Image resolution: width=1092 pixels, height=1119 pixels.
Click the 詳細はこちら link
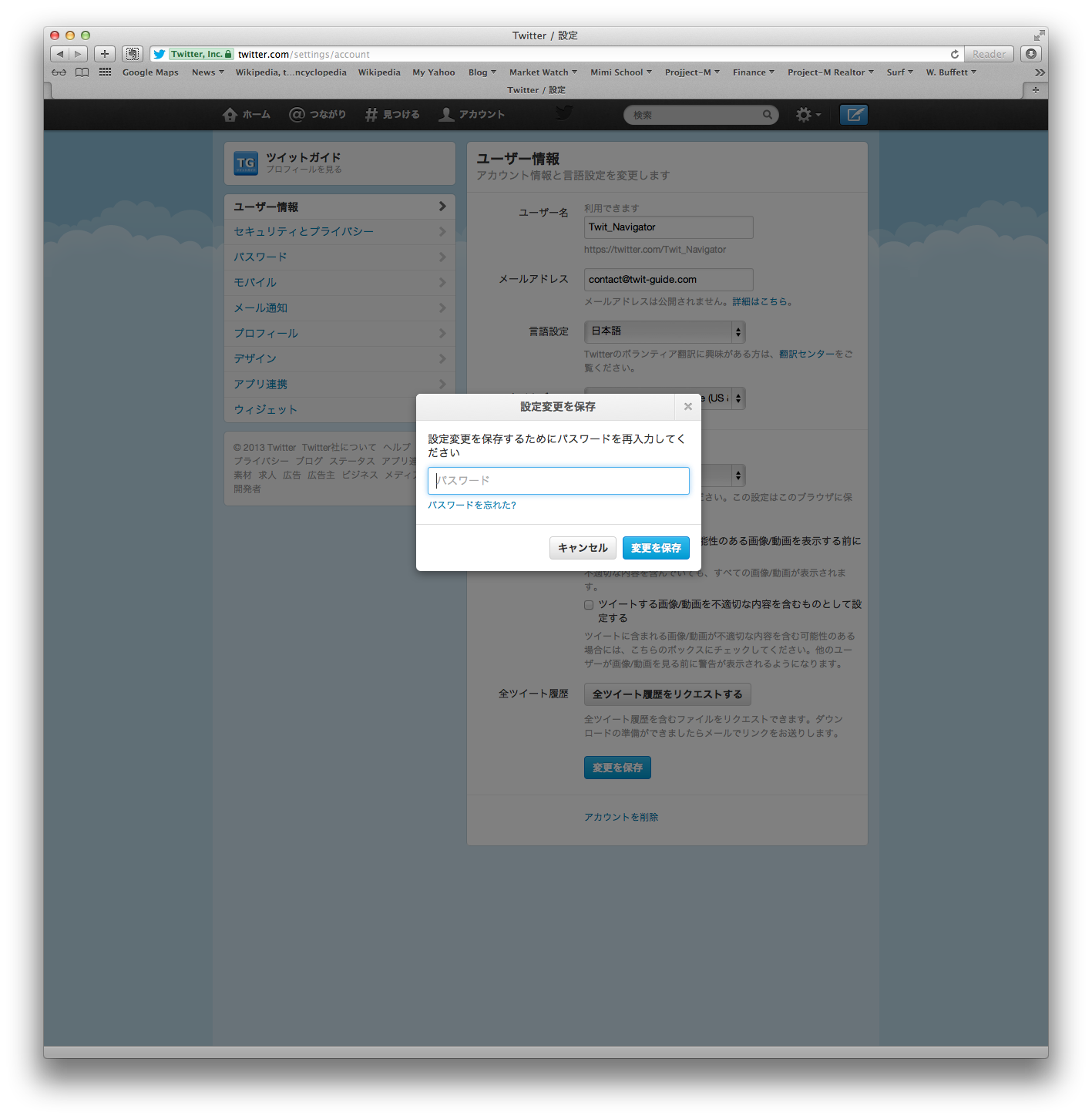point(760,301)
